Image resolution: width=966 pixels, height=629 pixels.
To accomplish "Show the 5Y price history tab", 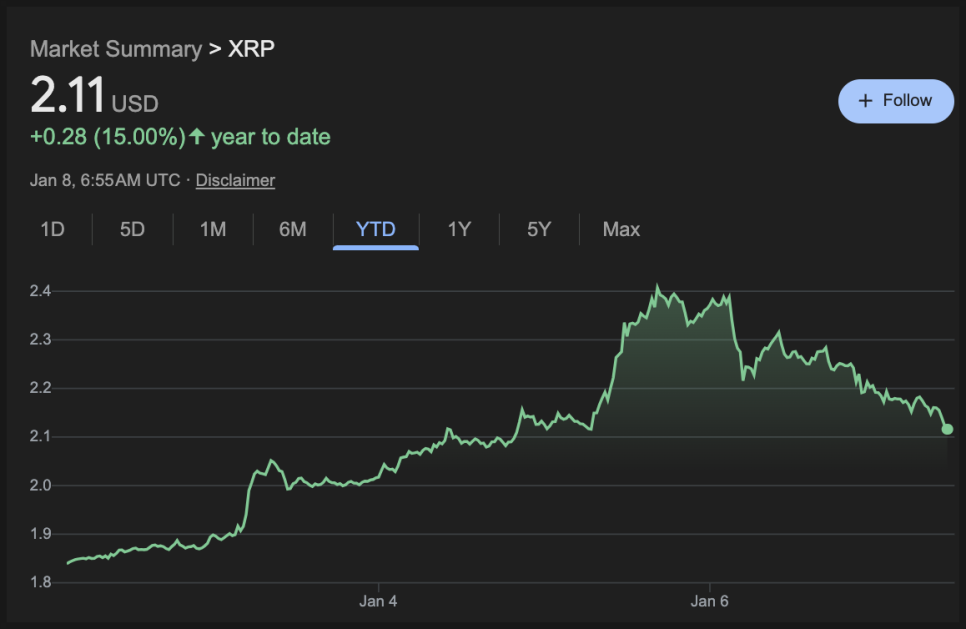I will [539, 229].
